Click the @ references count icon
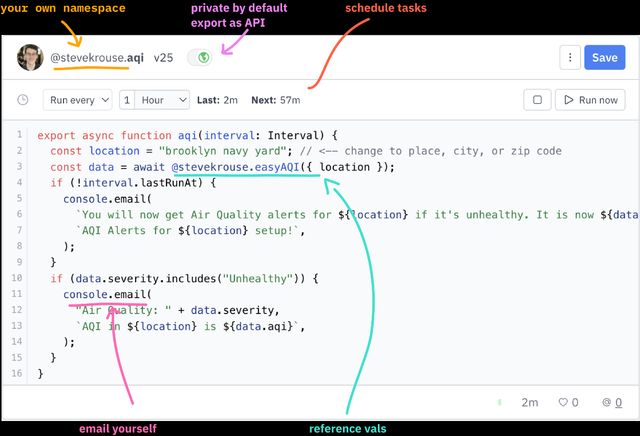640x436 pixels. (x=605, y=402)
